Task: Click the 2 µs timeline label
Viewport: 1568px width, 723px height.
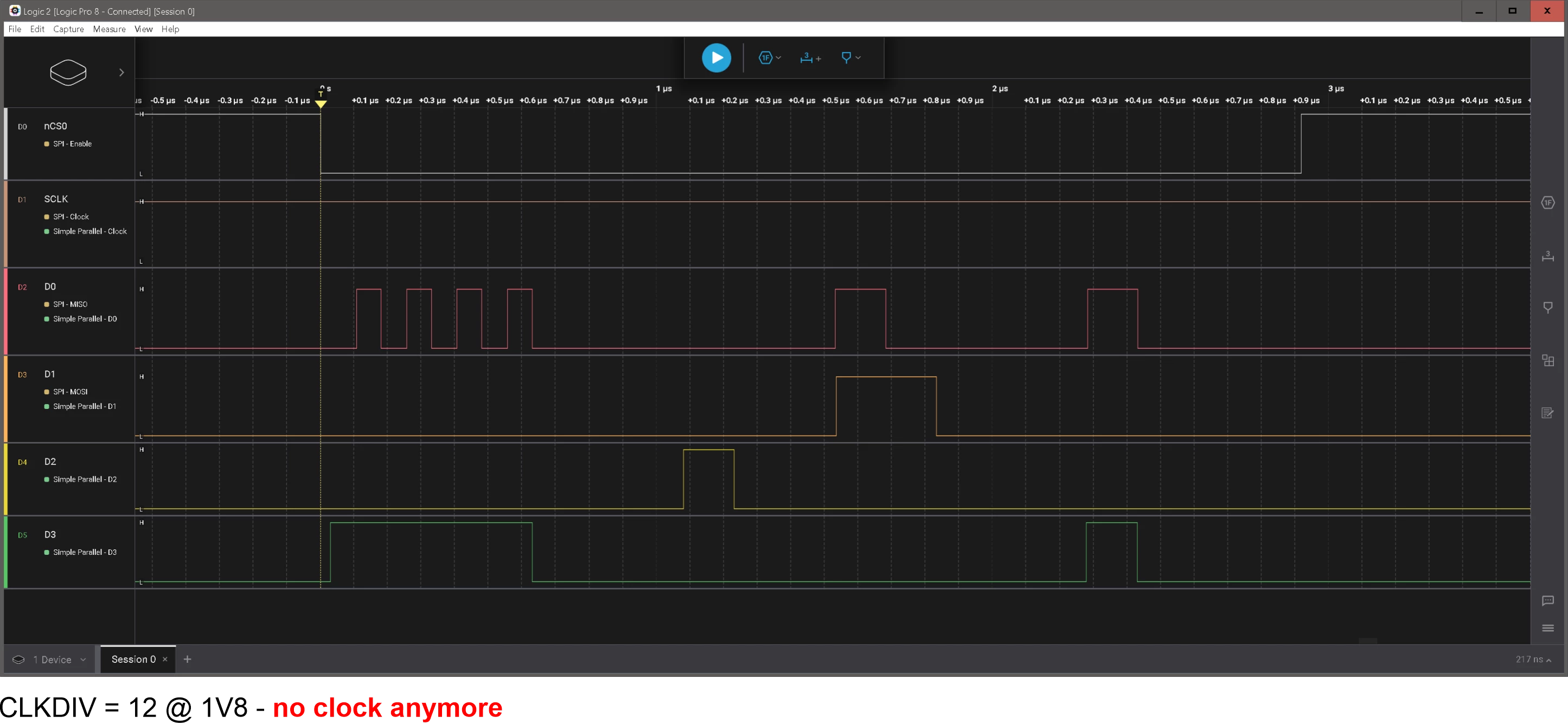Action: point(1000,89)
